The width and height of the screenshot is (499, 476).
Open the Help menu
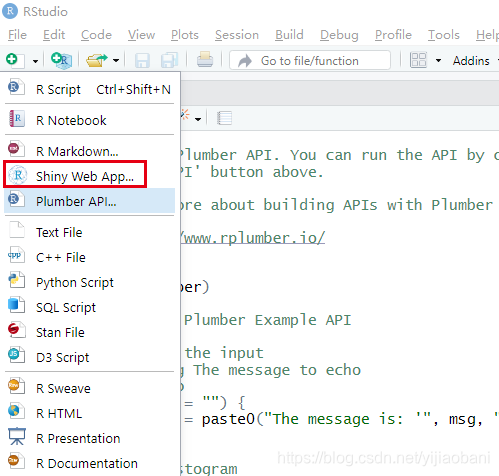point(487,35)
